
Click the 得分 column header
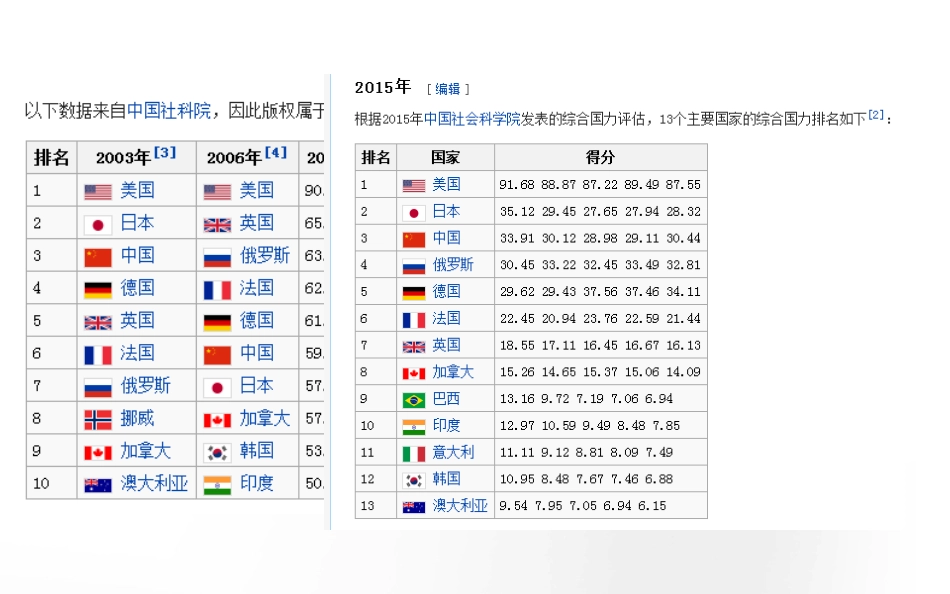[600, 158]
